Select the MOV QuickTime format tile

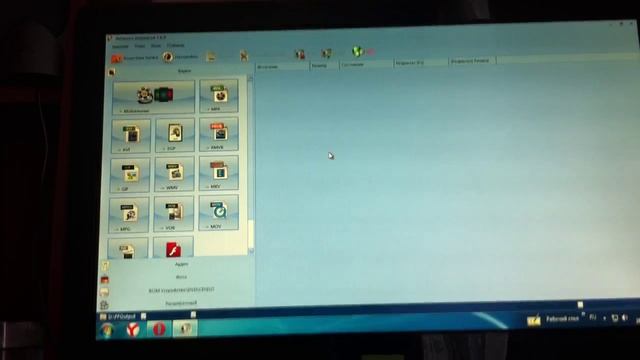(219, 213)
